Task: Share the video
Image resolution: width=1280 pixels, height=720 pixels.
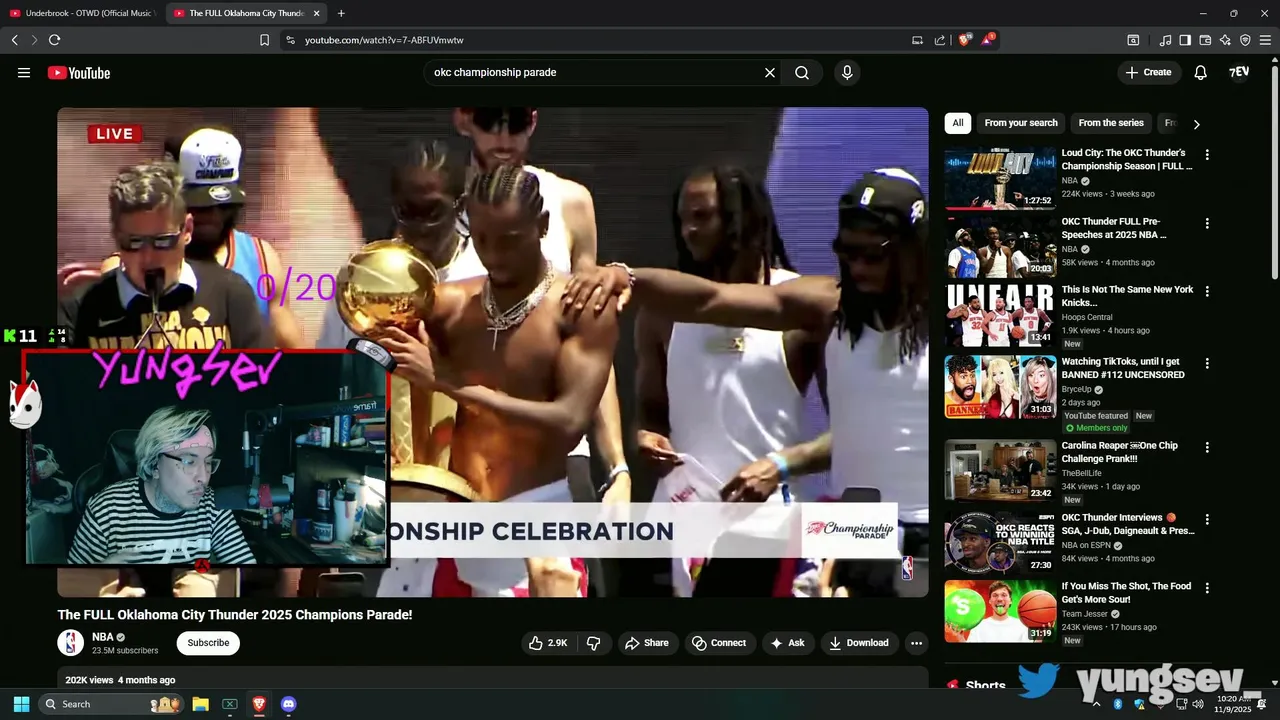Action: pyautogui.click(x=646, y=643)
